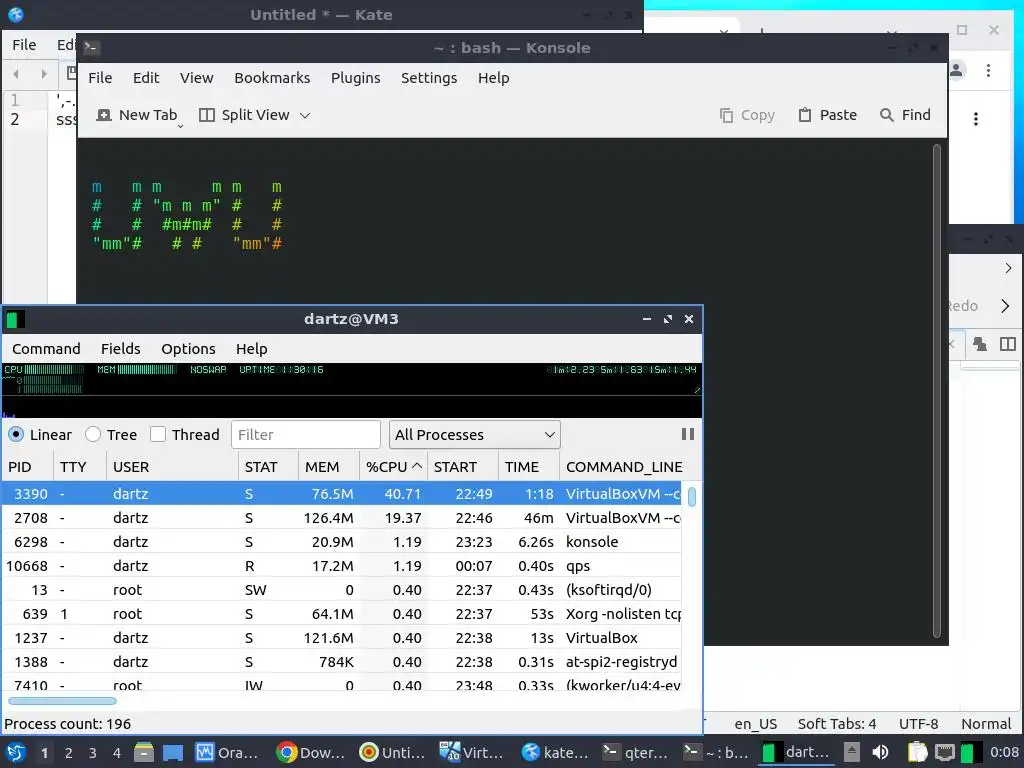The width and height of the screenshot is (1024, 768).
Task: Enable the Thread checkbox
Action: [157, 434]
